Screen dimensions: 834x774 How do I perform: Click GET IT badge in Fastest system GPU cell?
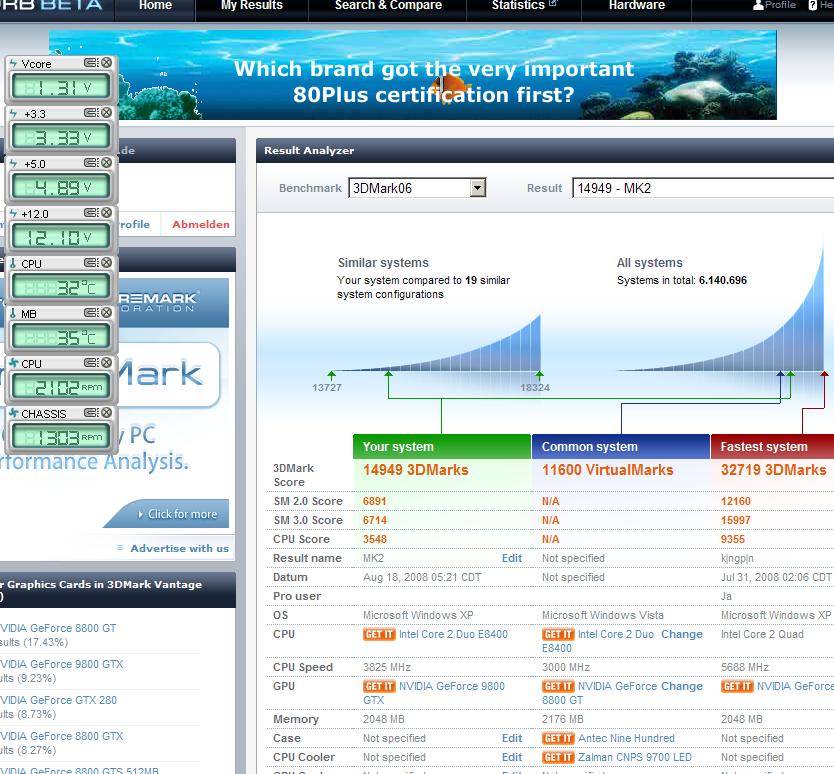737,686
